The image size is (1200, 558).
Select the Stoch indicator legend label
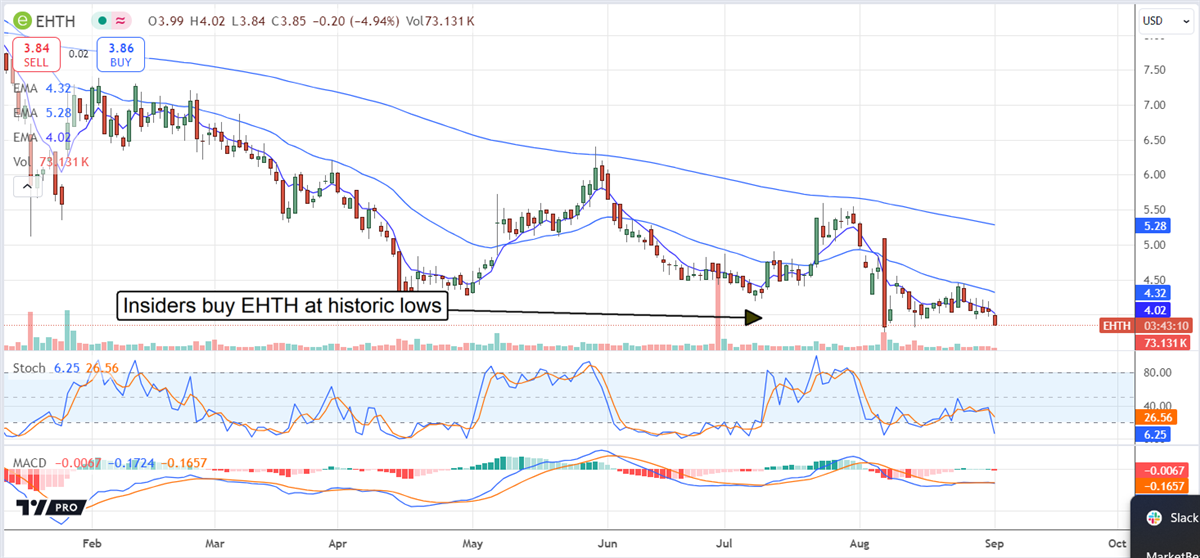[27, 368]
